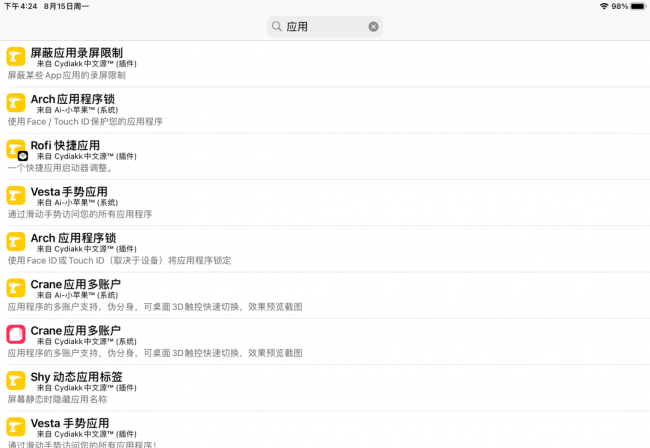Viewport: 650px width, 448px height.
Task: Clear the search field with the X button
Action: (373, 27)
